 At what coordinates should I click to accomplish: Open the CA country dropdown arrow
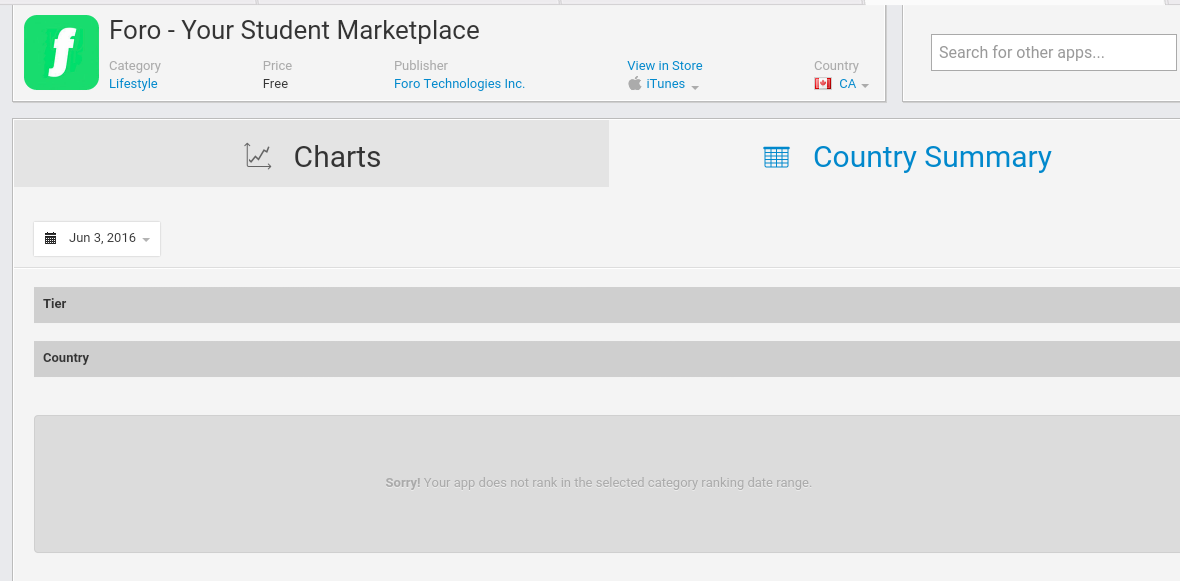[x=865, y=86]
